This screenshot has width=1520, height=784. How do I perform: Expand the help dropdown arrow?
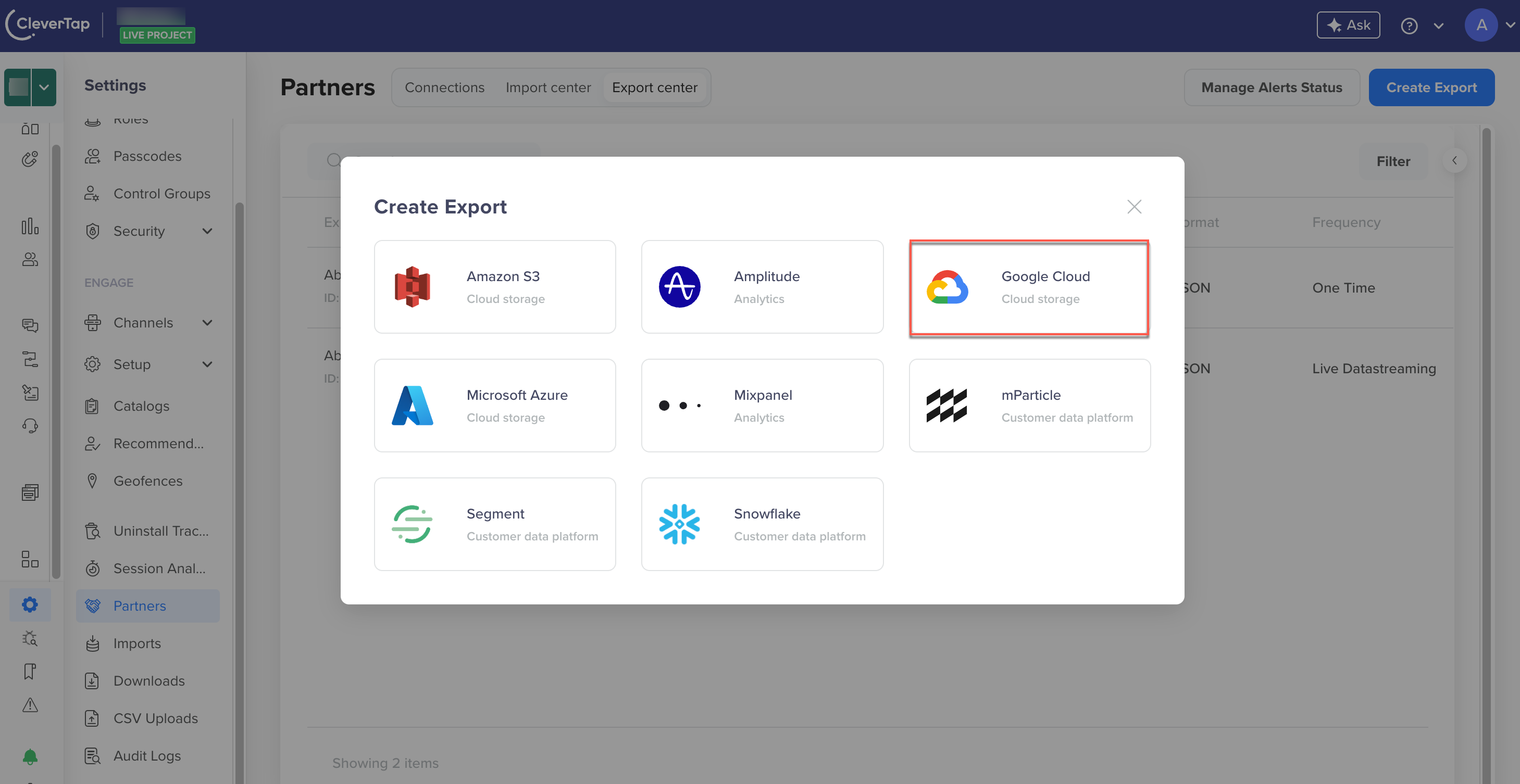pyautogui.click(x=1439, y=26)
